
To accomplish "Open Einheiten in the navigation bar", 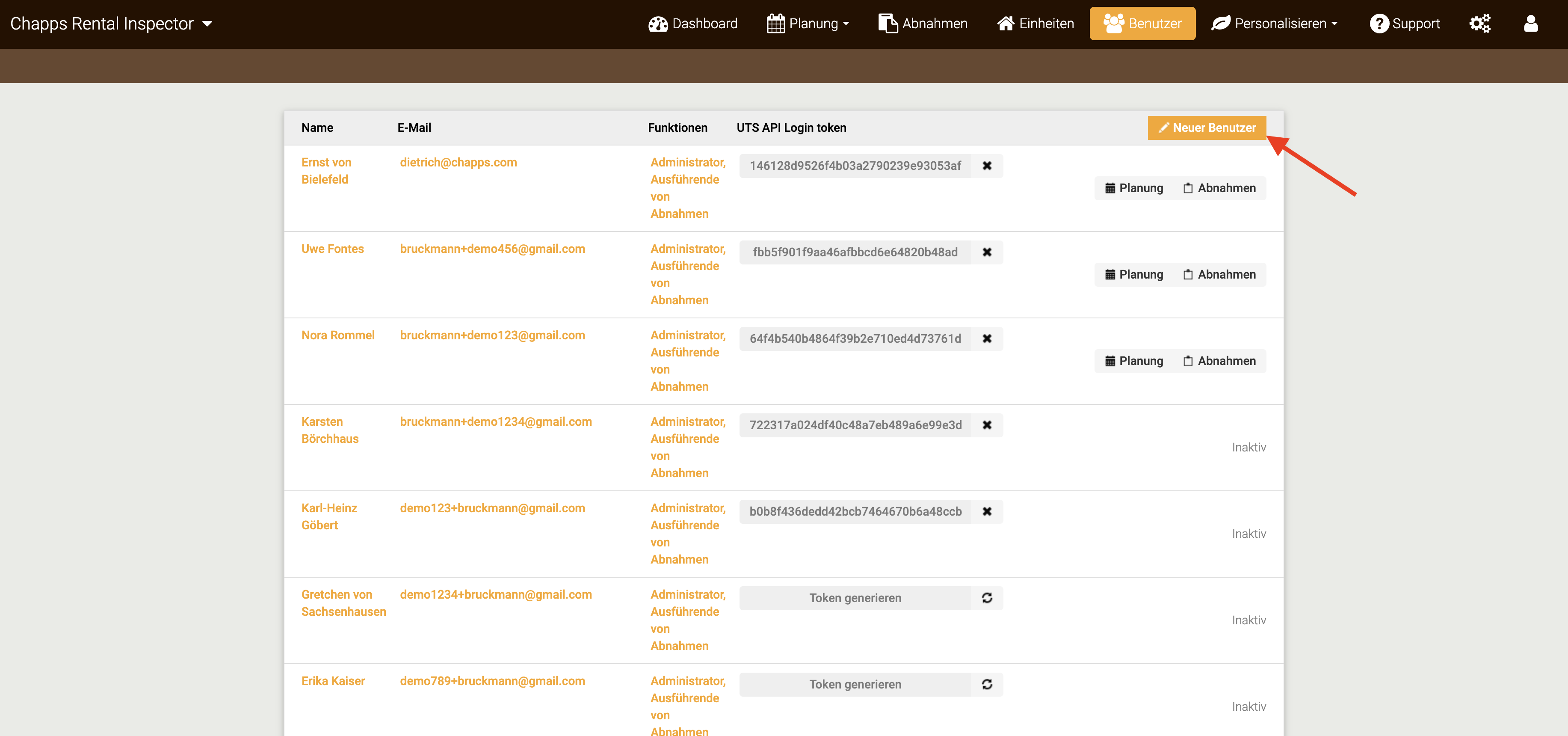I will tap(1035, 24).
